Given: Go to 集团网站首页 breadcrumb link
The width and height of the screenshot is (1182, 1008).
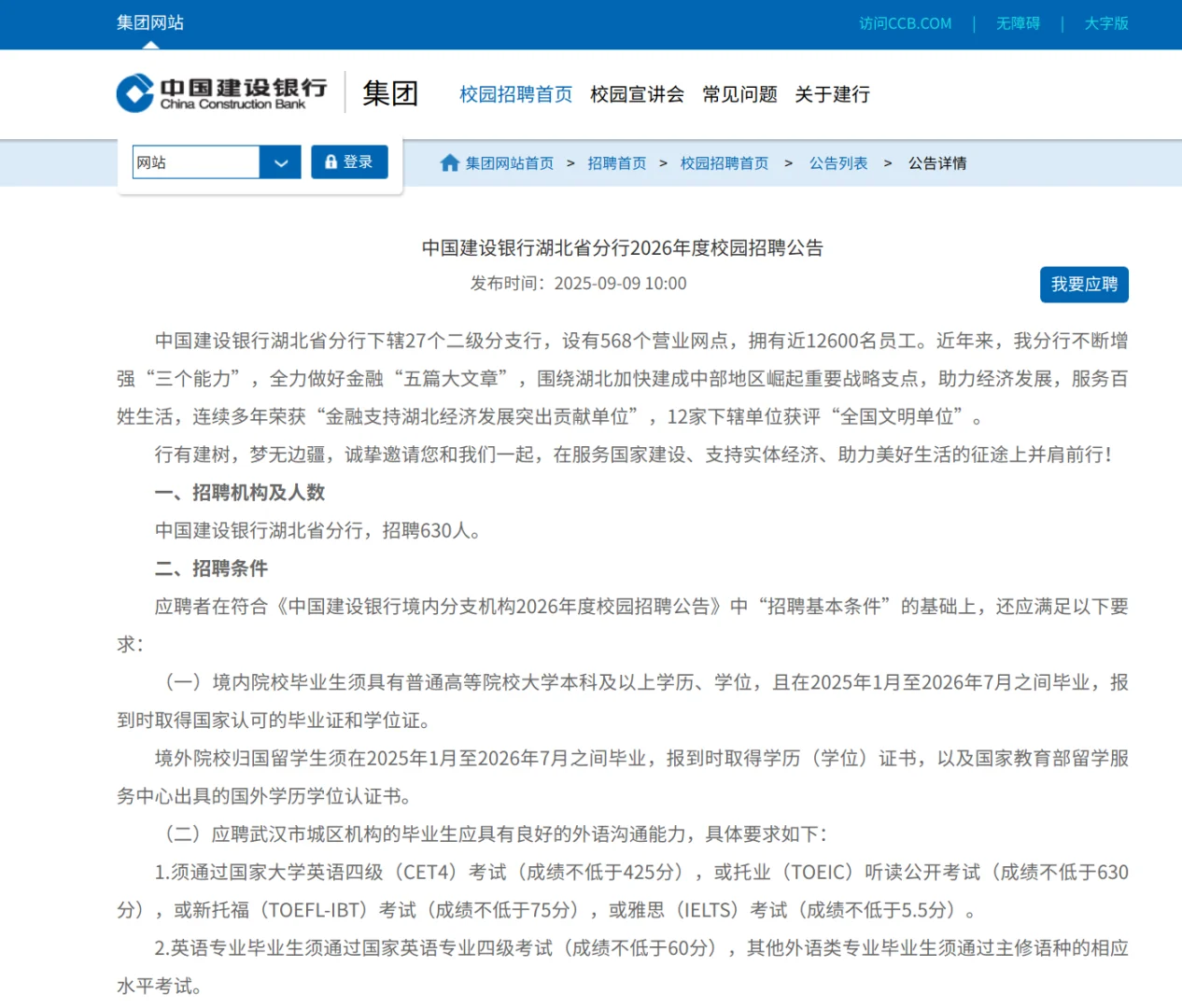Looking at the screenshot, I should (x=510, y=163).
